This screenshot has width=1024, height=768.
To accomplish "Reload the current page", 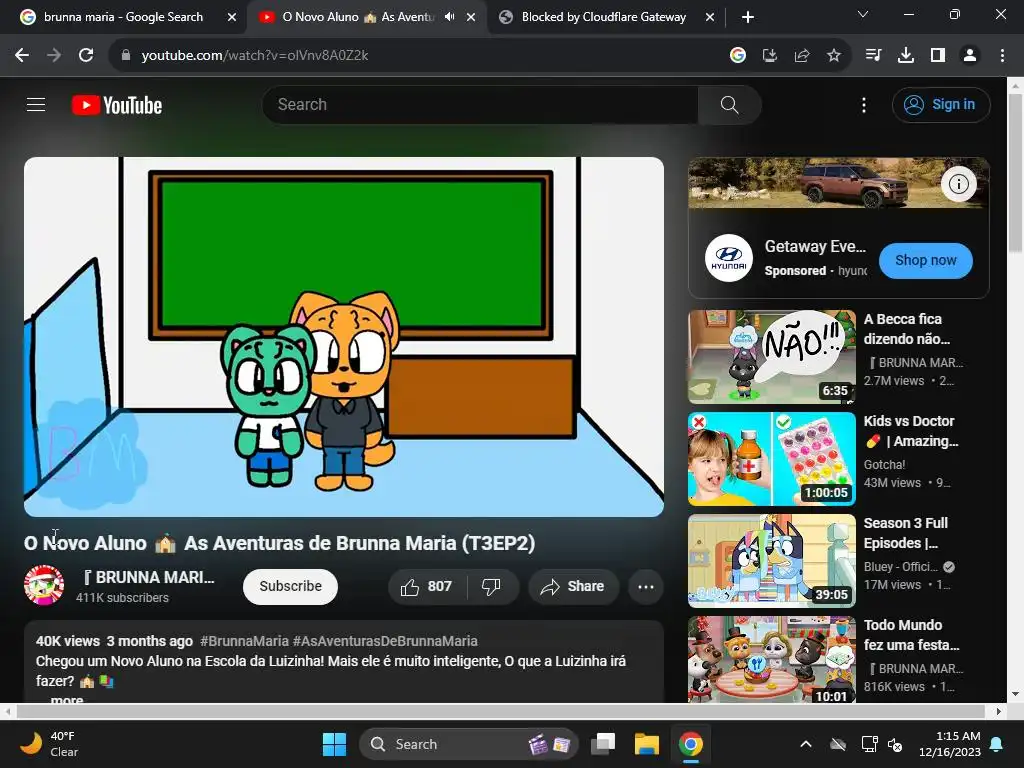I will click(x=86, y=56).
